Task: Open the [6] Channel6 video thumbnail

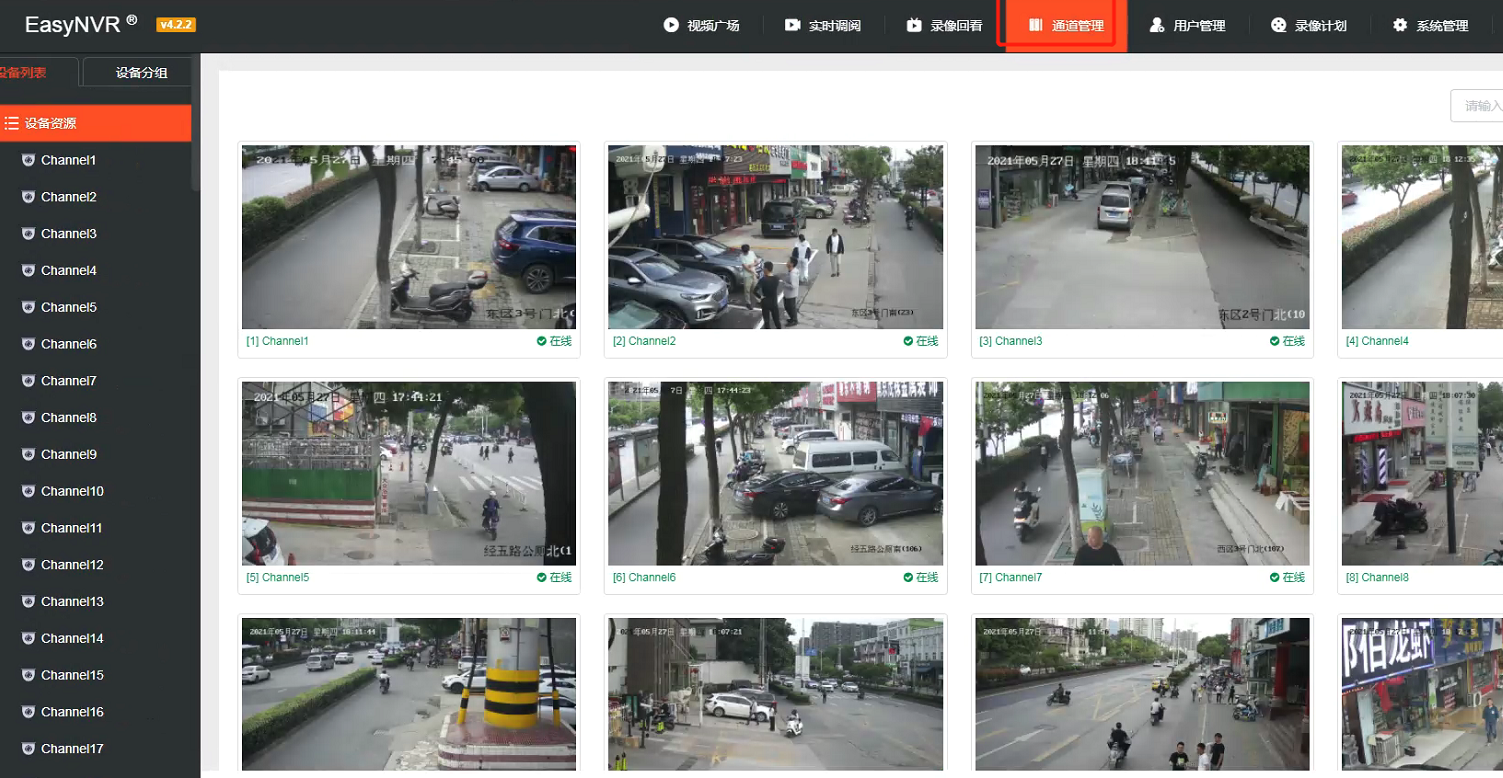Action: (x=775, y=473)
